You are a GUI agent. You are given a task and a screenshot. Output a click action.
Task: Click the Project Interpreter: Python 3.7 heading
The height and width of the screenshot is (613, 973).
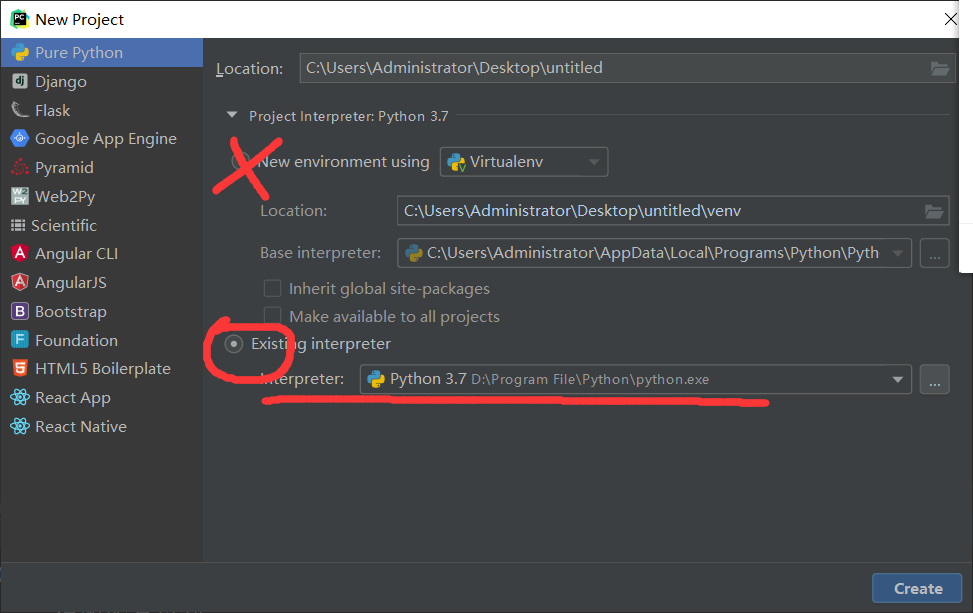click(x=349, y=116)
